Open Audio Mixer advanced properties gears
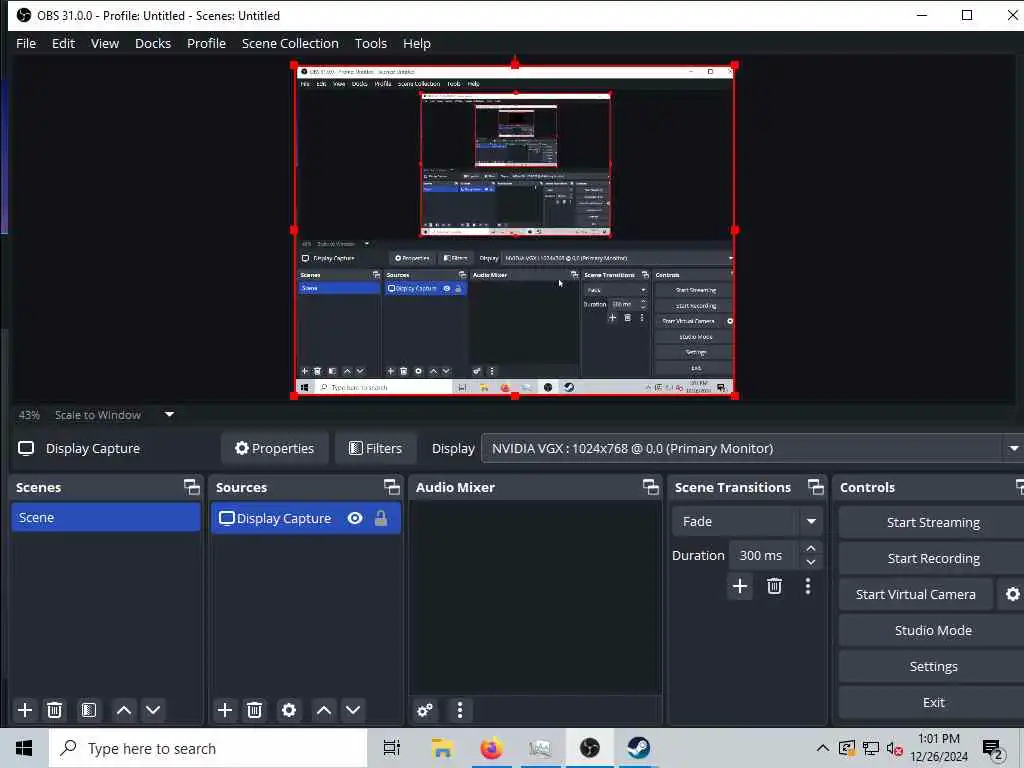This screenshot has width=1024, height=768. coord(424,710)
